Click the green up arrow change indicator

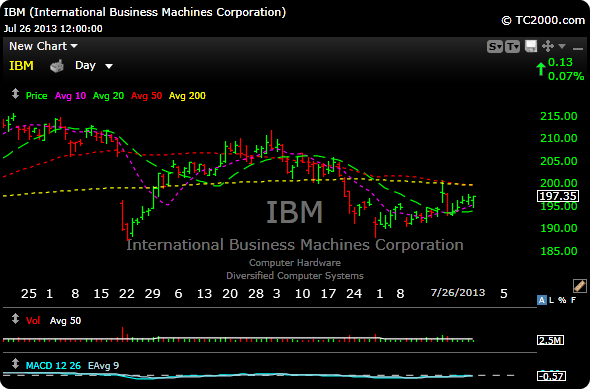(541, 69)
